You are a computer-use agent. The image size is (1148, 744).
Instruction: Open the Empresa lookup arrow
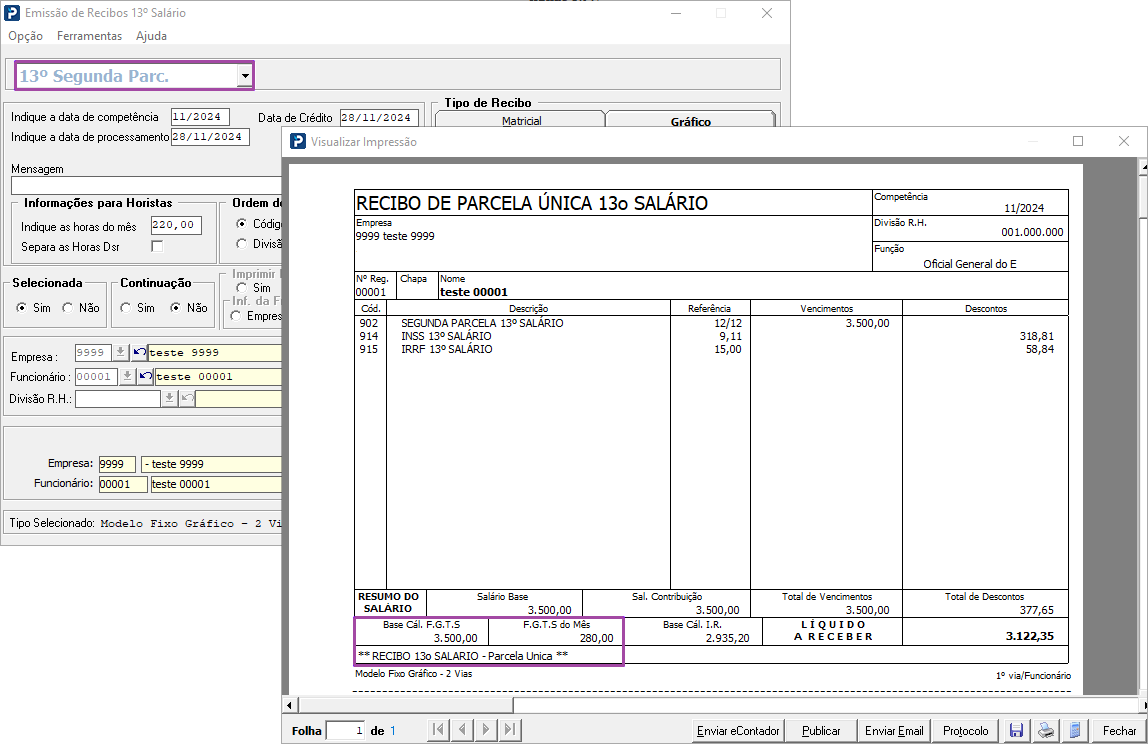pos(121,352)
